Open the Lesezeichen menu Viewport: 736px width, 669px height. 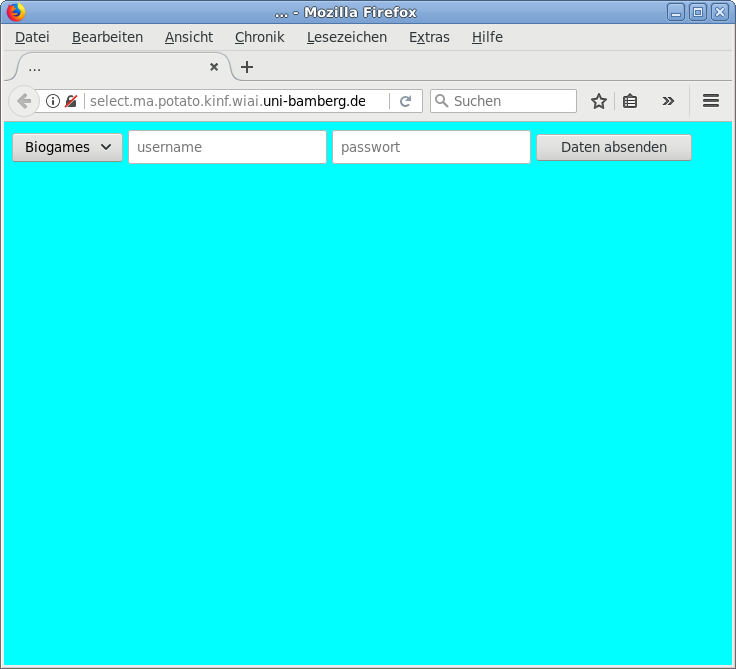[x=346, y=37]
